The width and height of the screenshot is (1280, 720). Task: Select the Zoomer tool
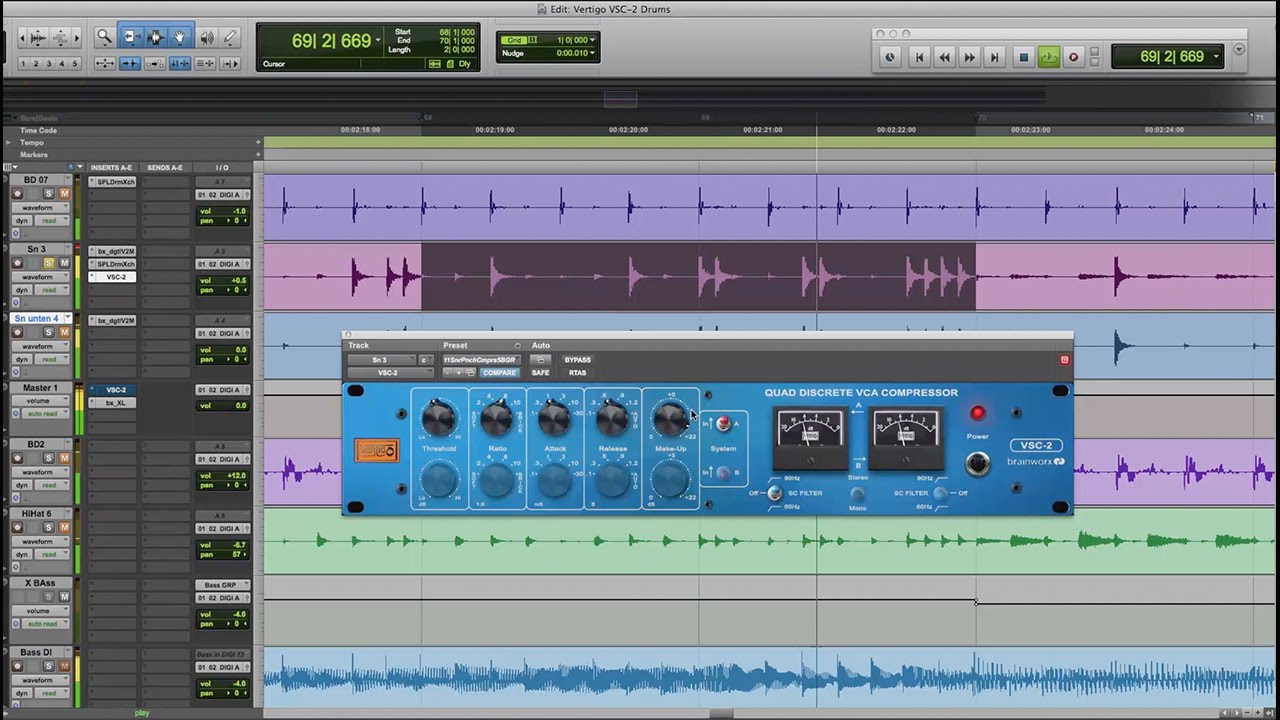tap(104, 38)
